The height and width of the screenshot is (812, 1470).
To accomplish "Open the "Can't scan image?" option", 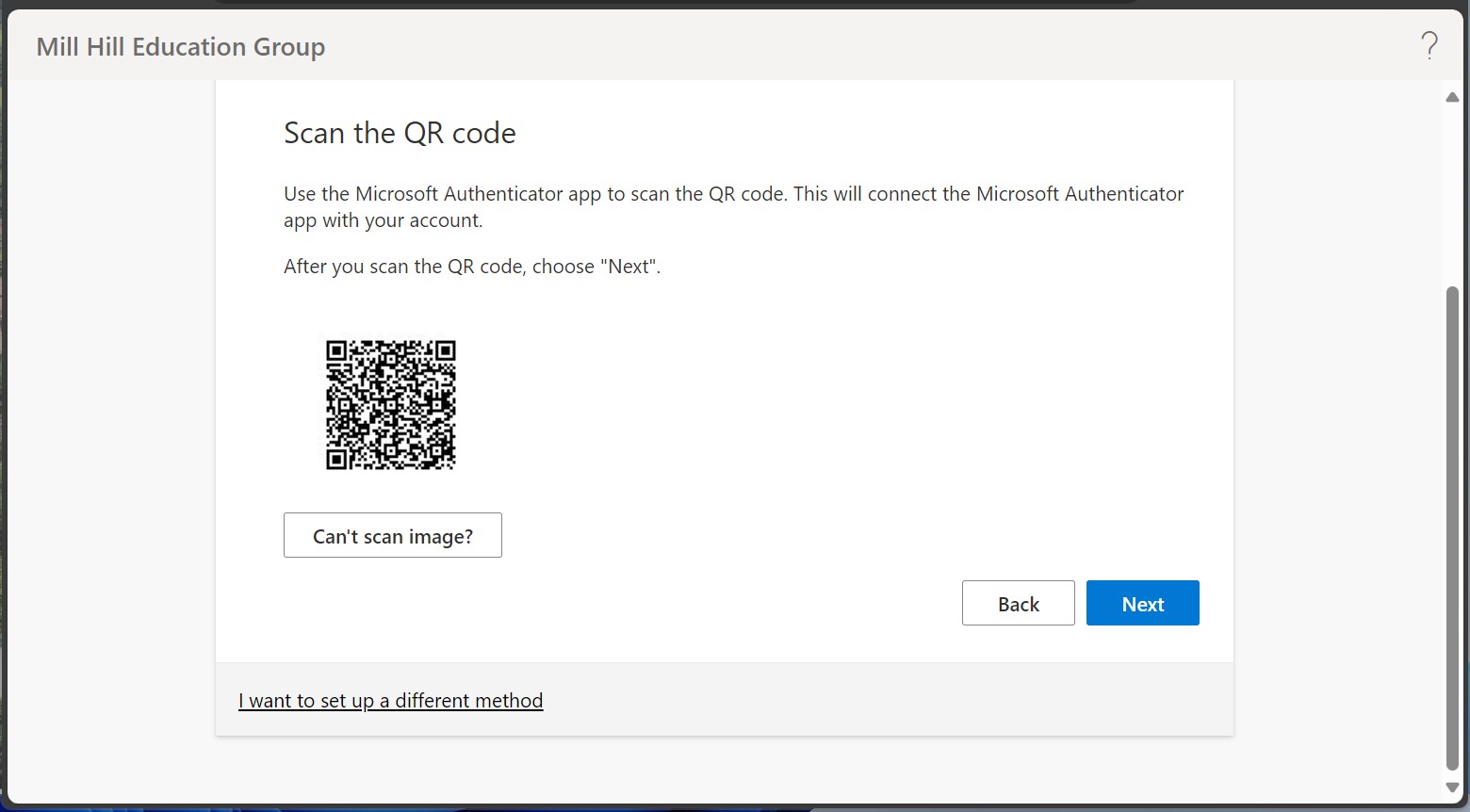I will (392, 535).
